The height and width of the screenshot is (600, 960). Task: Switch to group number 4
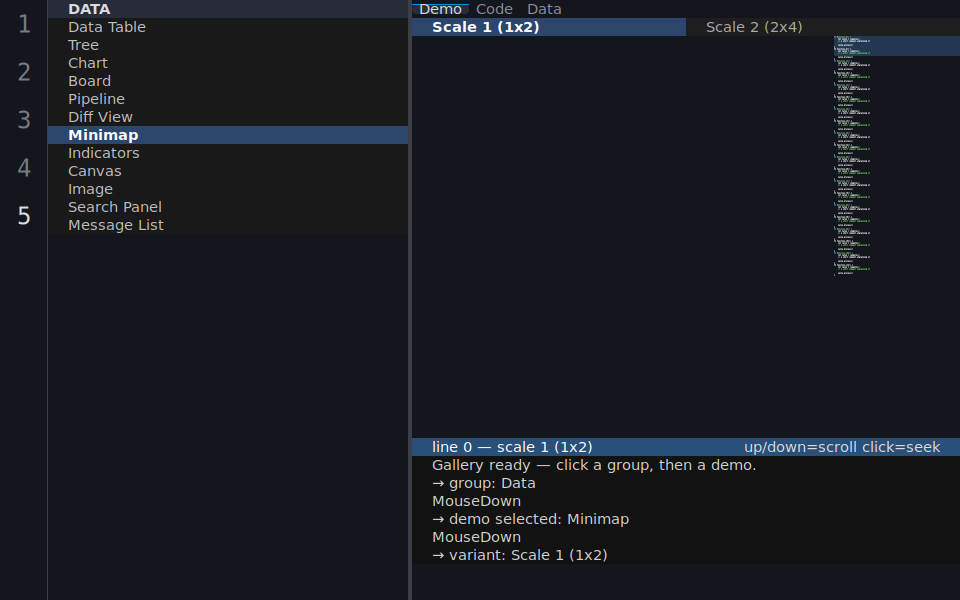point(24,168)
